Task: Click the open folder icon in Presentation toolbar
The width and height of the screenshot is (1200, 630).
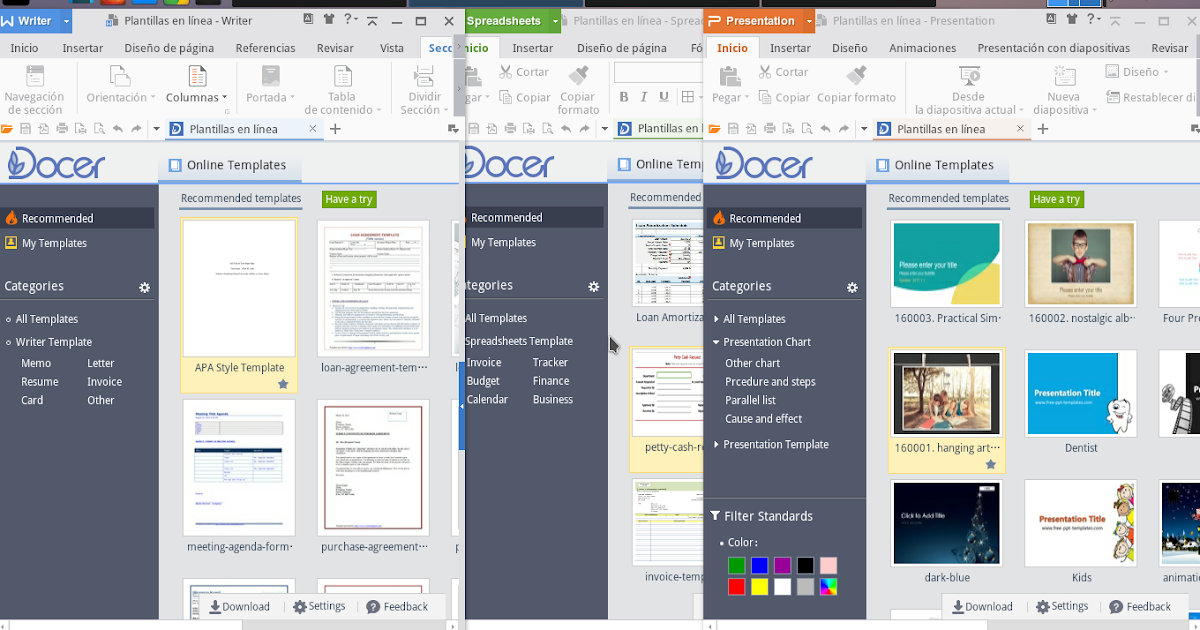Action: point(716,129)
